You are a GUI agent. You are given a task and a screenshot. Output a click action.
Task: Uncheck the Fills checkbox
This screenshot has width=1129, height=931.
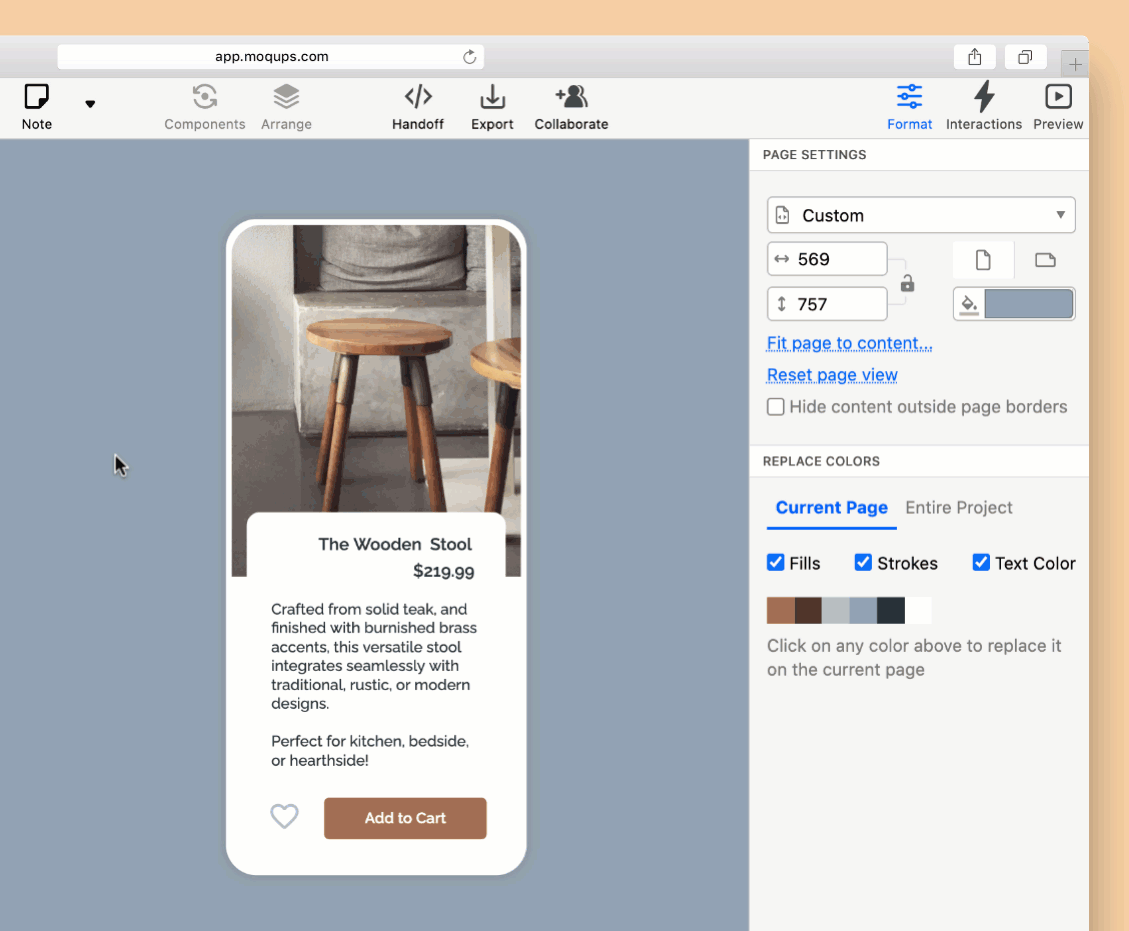coord(776,563)
